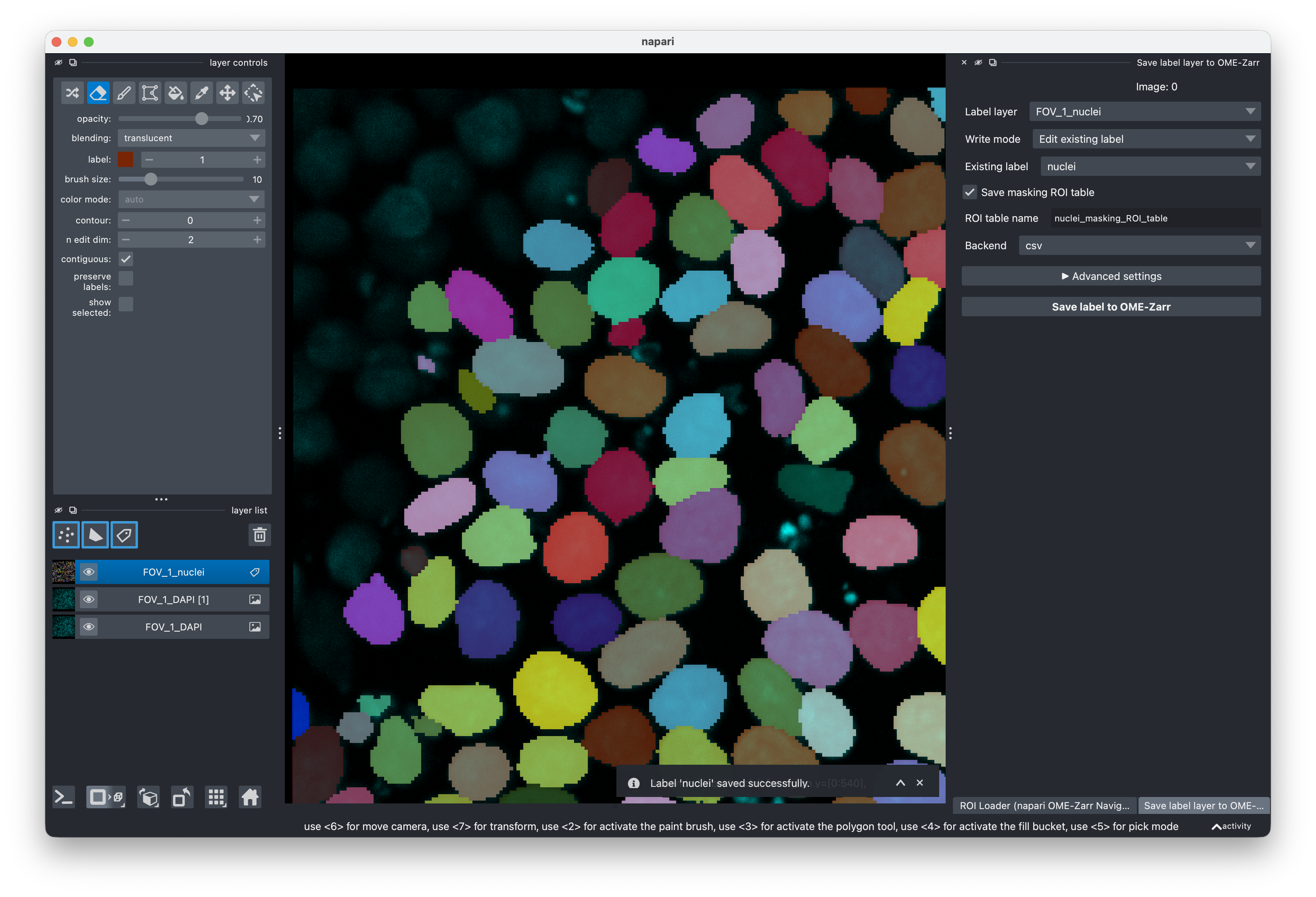This screenshot has width=1316, height=897.
Task: Float the layer controls panel
Action: point(73,62)
